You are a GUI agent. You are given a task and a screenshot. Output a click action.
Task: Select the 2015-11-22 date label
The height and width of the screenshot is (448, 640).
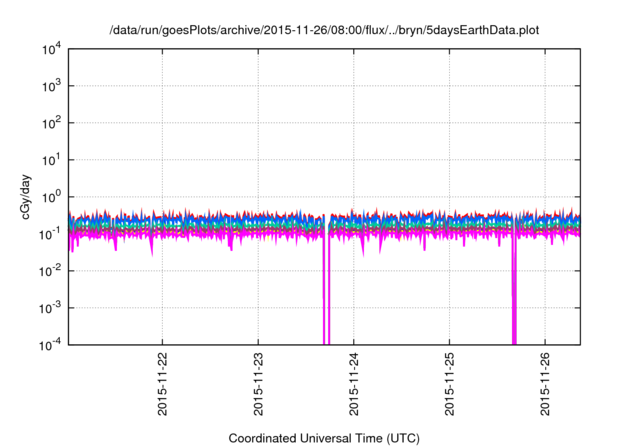pyautogui.click(x=162, y=384)
